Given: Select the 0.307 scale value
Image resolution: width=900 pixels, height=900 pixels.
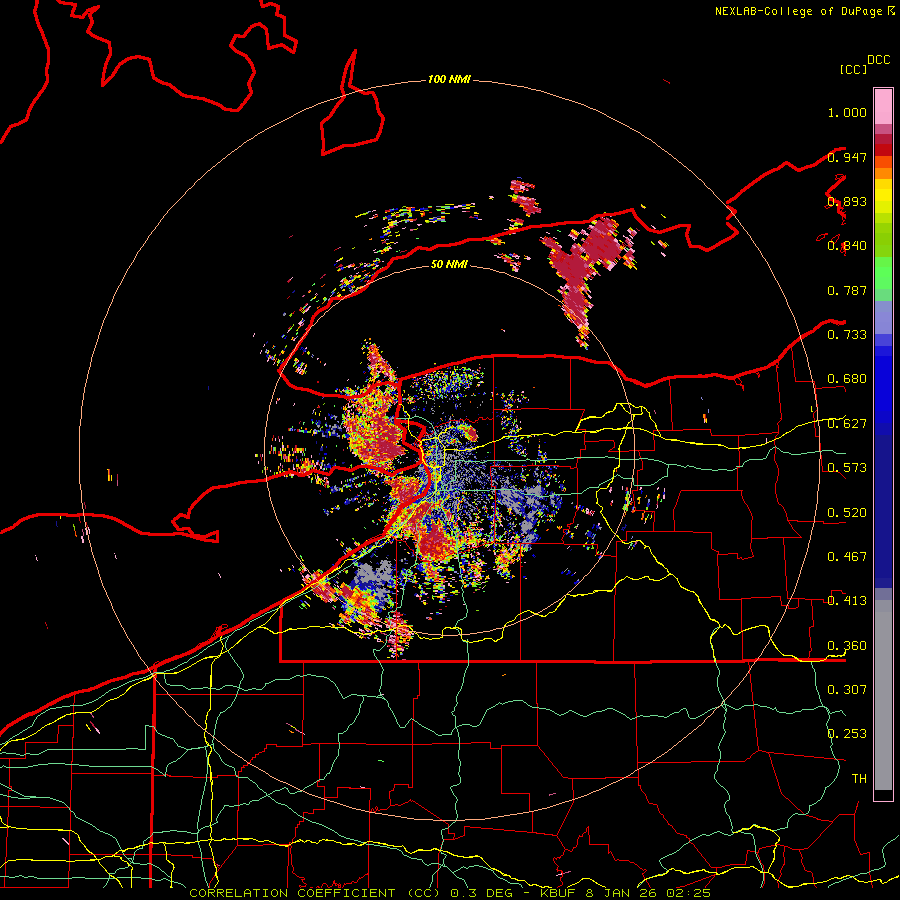Looking at the screenshot, I should coord(847,690).
